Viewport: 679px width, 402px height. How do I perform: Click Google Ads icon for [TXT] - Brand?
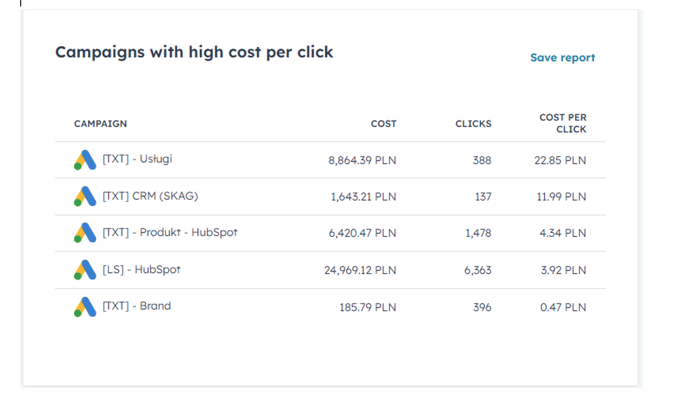(x=85, y=307)
